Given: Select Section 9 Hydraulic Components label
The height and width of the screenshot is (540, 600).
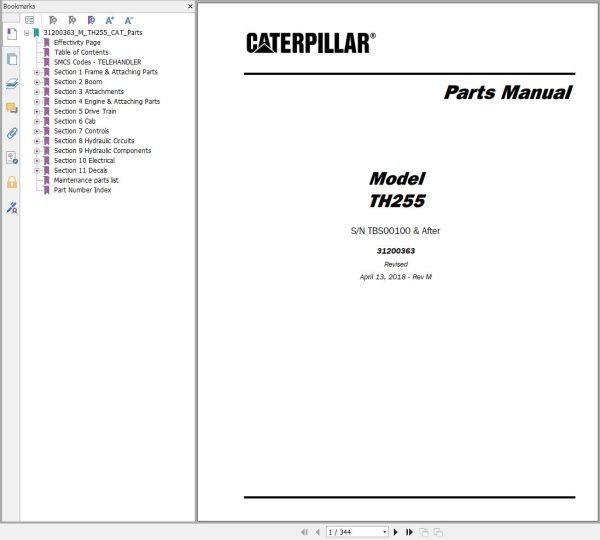Looking at the screenshot, I should click(102, 151).
